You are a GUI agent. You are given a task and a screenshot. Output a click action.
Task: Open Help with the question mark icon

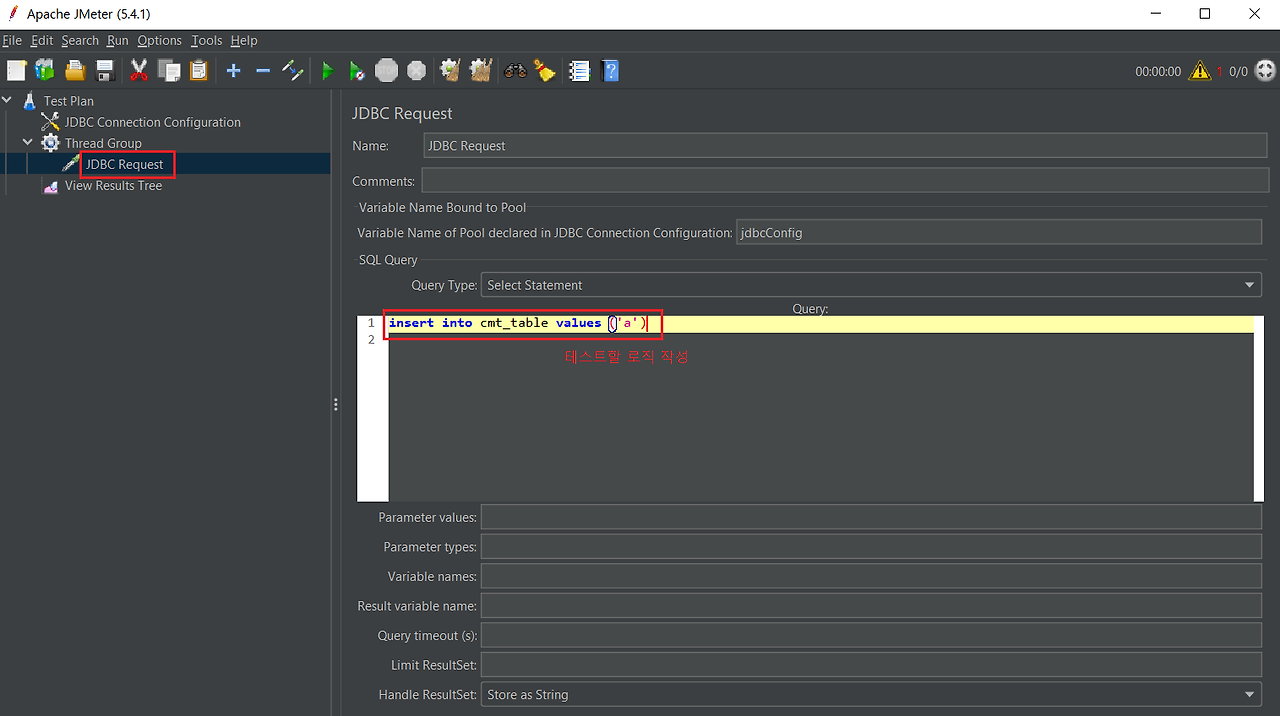click(610, 71)
